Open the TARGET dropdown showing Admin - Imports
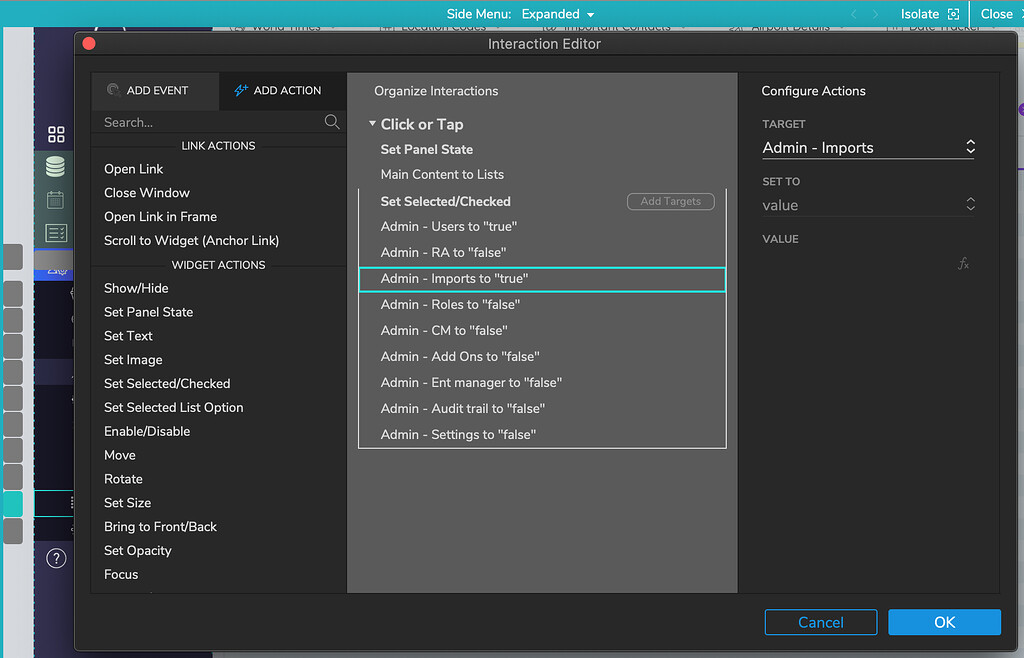The image size is (1024, 658). coord(868,147)
